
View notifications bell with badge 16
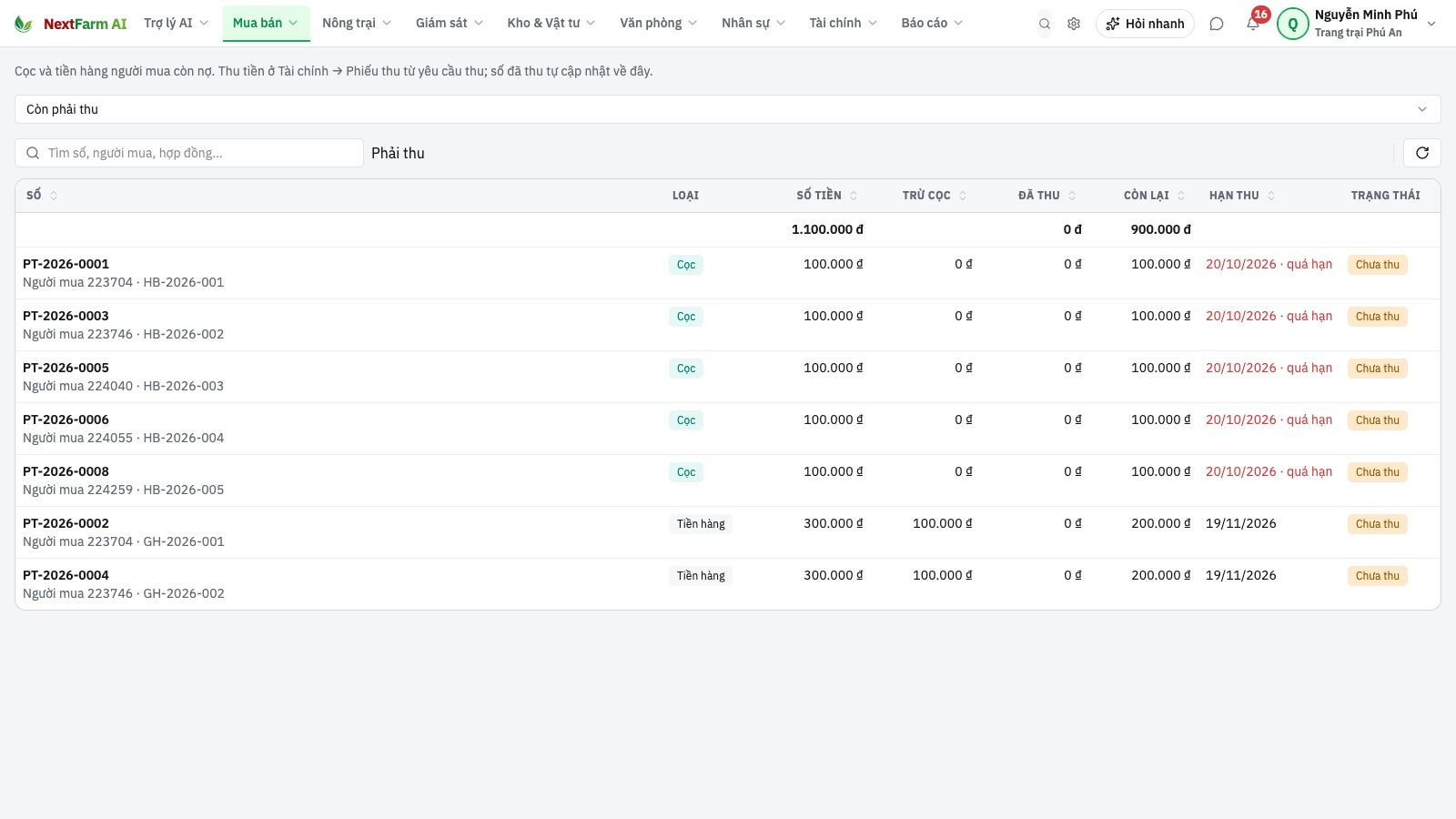[x=1253, y=24]
